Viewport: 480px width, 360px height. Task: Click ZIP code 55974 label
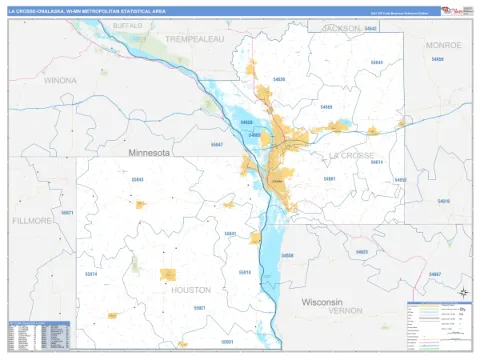pyautogui.click(x=91, y=274)
